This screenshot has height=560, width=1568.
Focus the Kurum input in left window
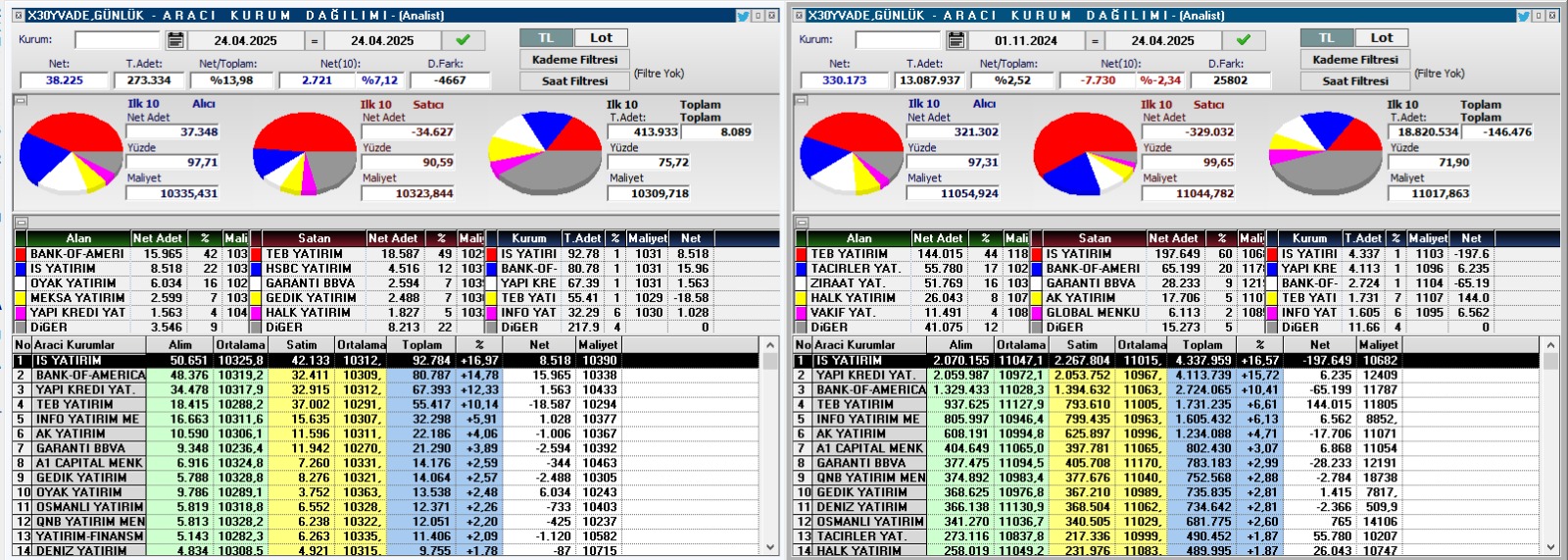tap(118, 40)
